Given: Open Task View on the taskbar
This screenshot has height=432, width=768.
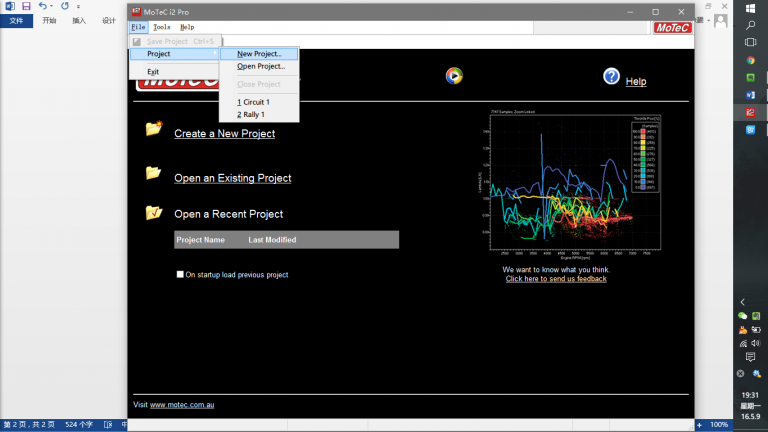Looking at the screenshot, I should click(750, 43).
